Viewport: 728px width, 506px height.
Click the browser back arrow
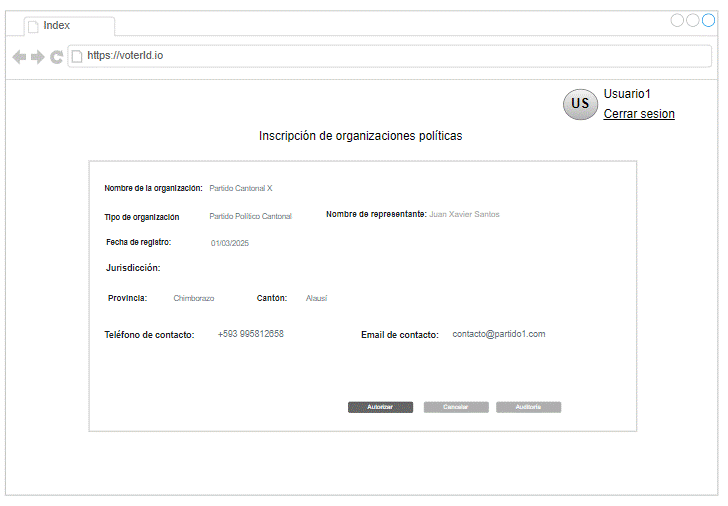pyautogui.click(x=19, y=57)
